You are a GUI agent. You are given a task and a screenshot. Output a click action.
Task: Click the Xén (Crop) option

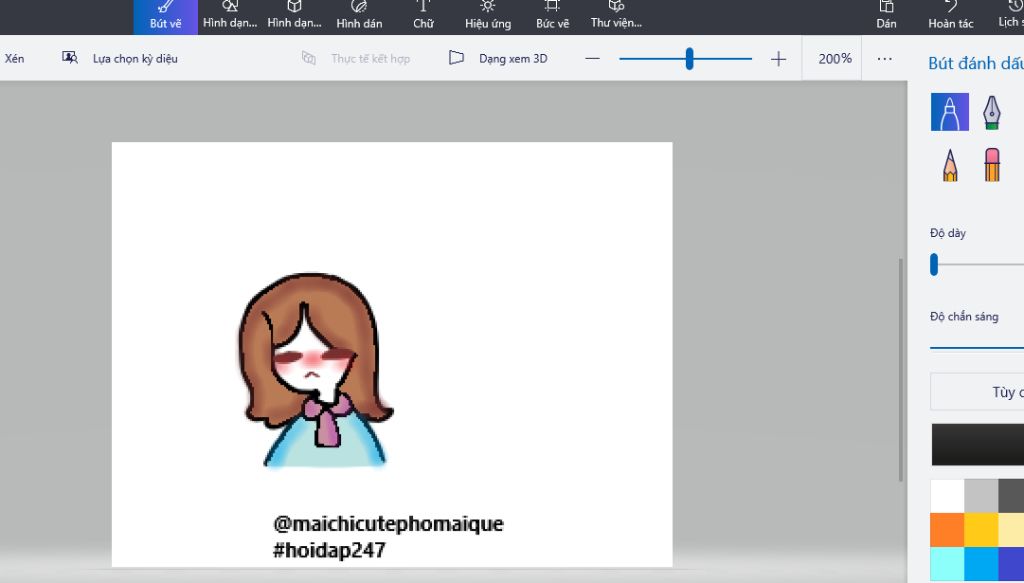[x=14, y=59]
